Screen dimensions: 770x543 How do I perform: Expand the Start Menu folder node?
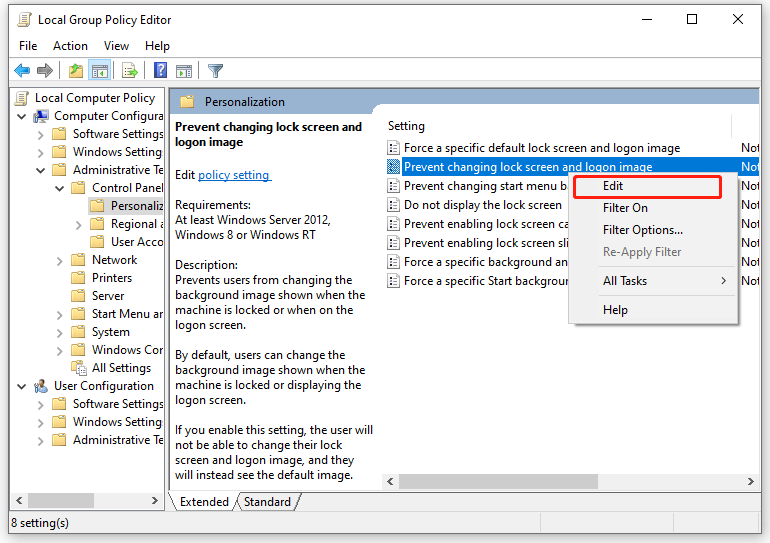[59, 315]
